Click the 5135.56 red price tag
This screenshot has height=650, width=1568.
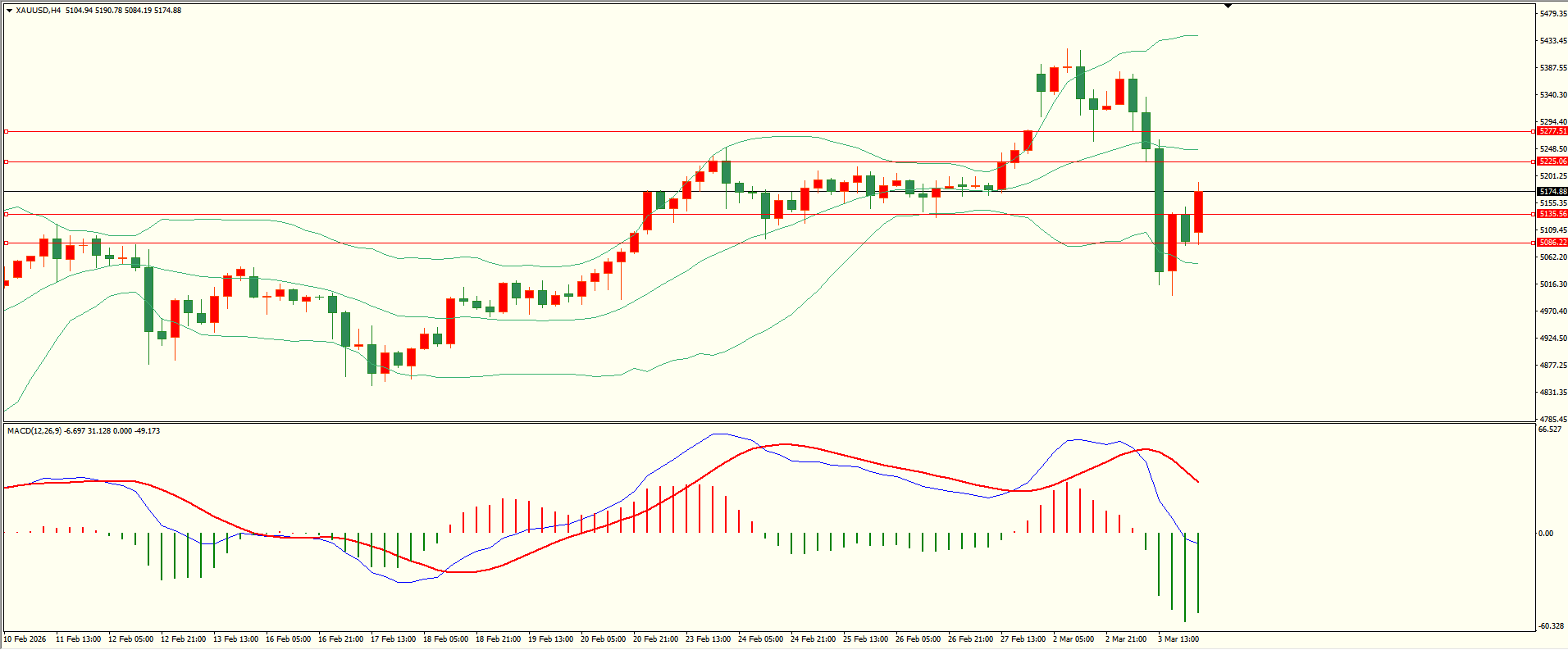pos(1552,214)
